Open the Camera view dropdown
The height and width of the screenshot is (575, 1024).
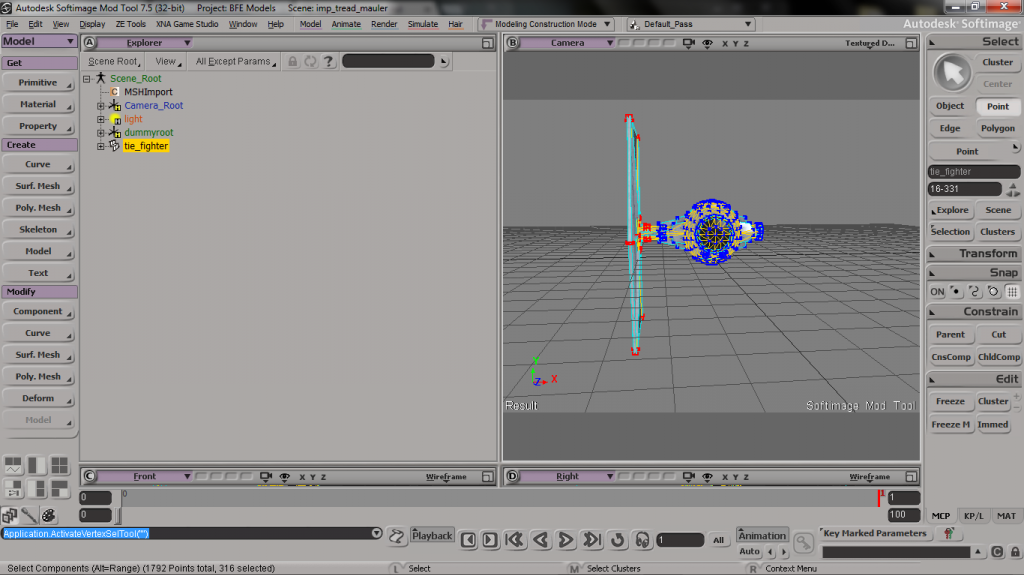coord(567,43)
